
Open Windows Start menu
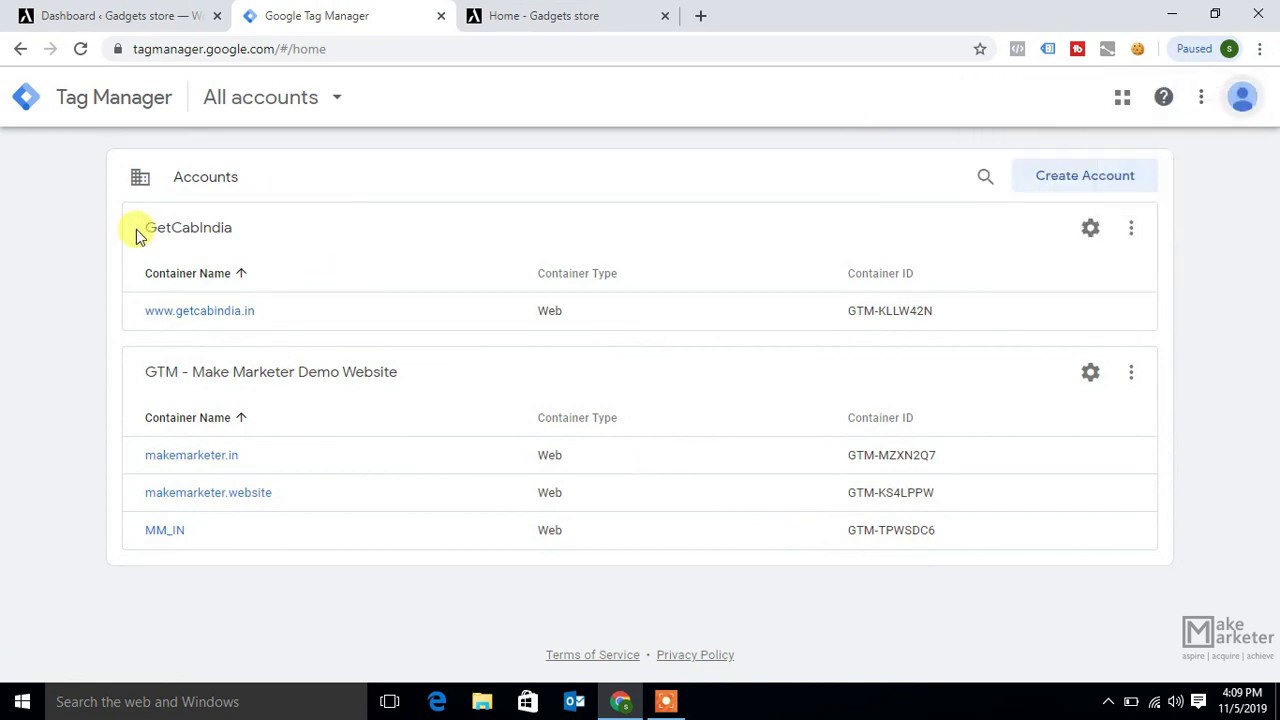point(22,702)
